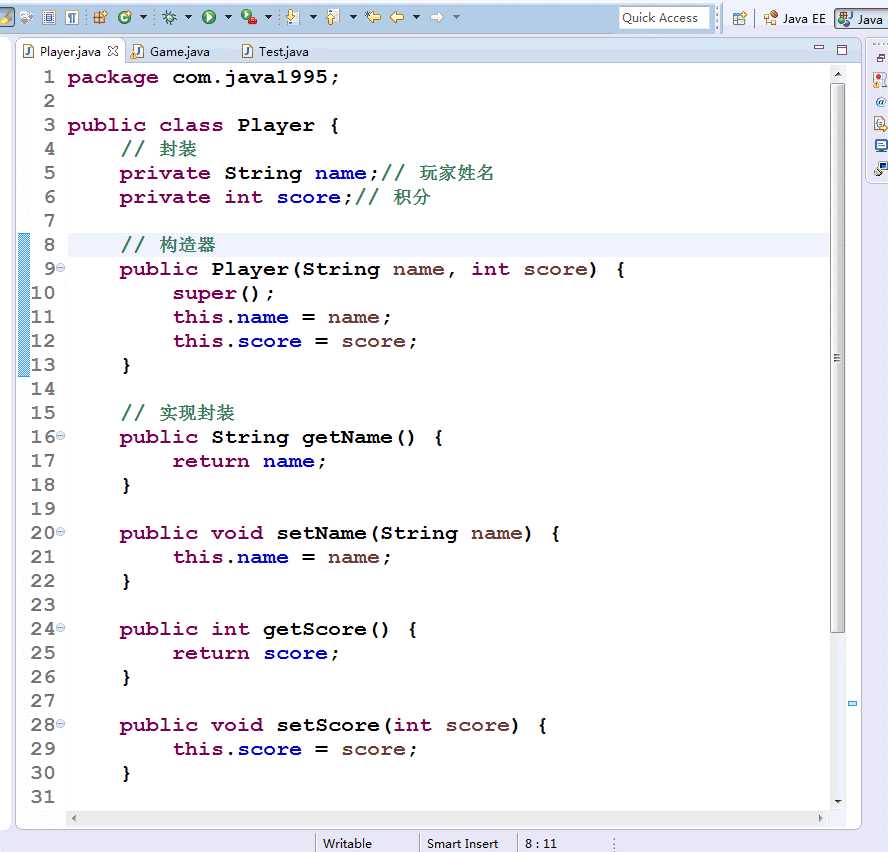Click the Run External Tools icon
Viewport: 888px width, 852px height.
pos(249,18)
